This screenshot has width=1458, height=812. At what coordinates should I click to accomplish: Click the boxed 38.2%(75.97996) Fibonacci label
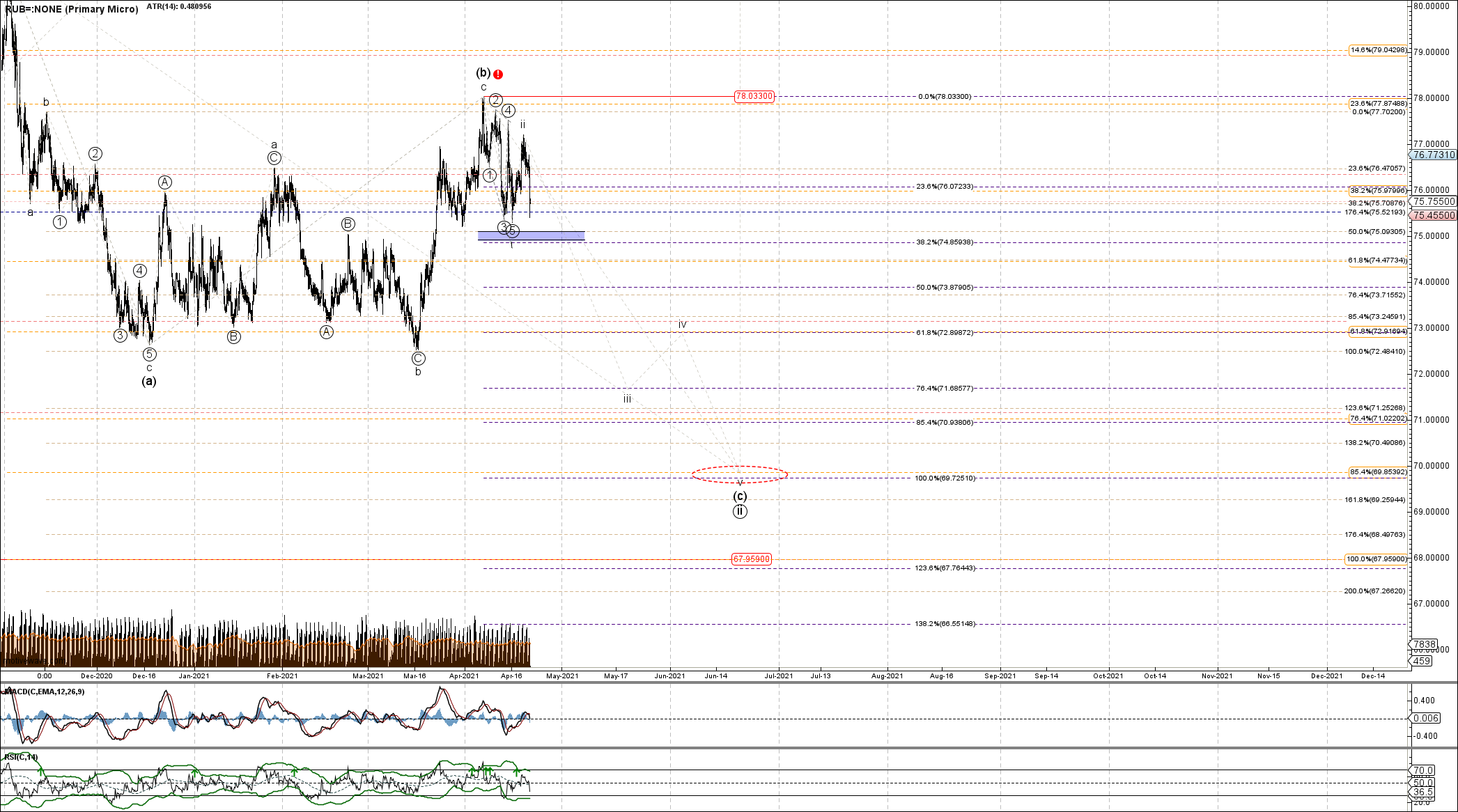(x=1378, y=191)
